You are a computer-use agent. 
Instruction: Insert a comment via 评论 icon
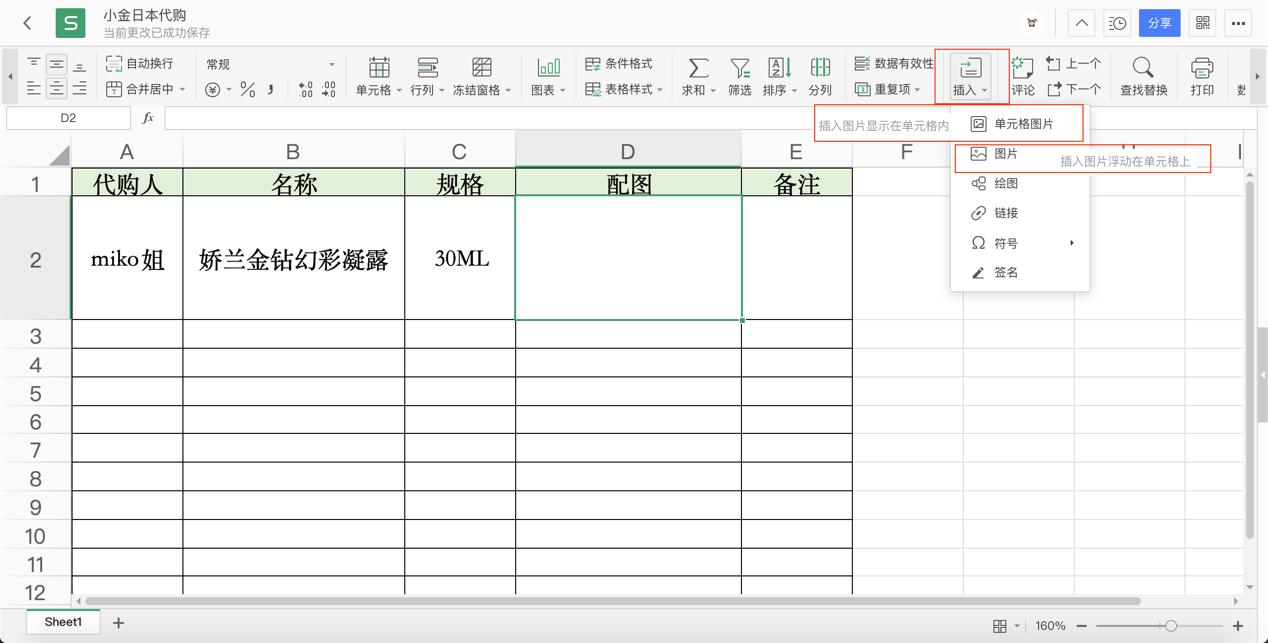pyautogui.click(x=1023, y=76)
